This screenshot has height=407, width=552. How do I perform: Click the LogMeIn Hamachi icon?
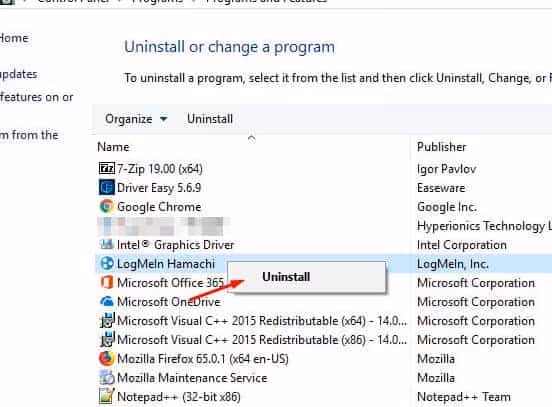pos(106,263)
